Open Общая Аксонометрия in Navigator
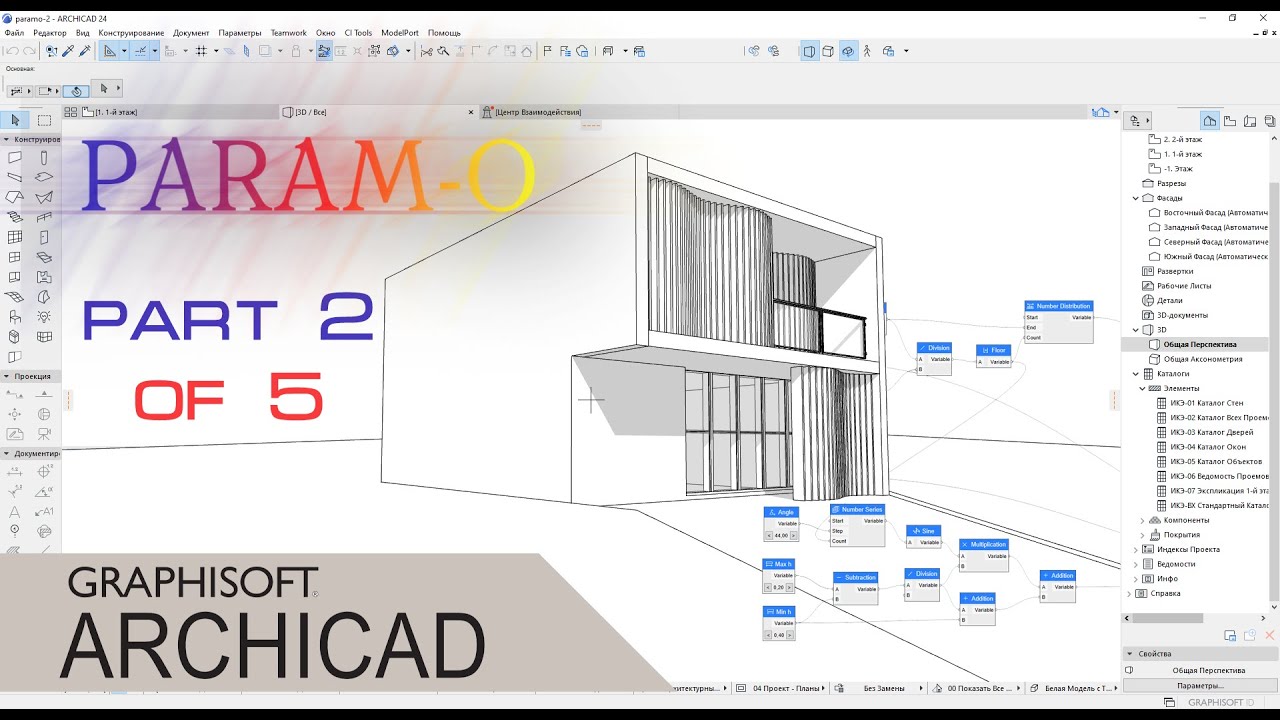 tap(1203, 359)
